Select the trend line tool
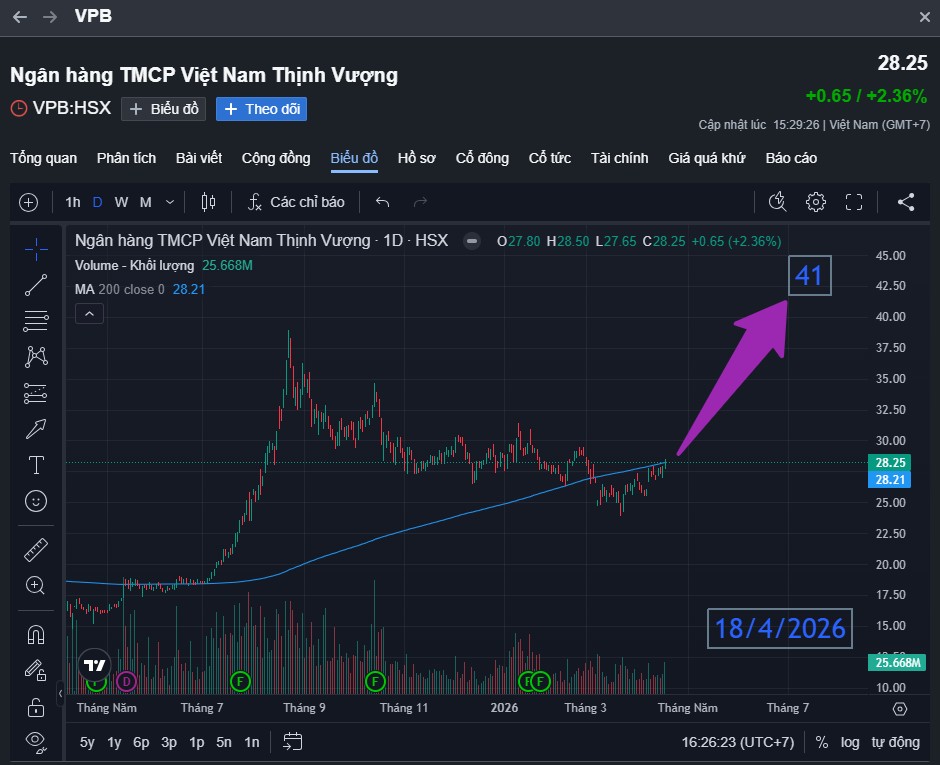 (x=36, y=285)
